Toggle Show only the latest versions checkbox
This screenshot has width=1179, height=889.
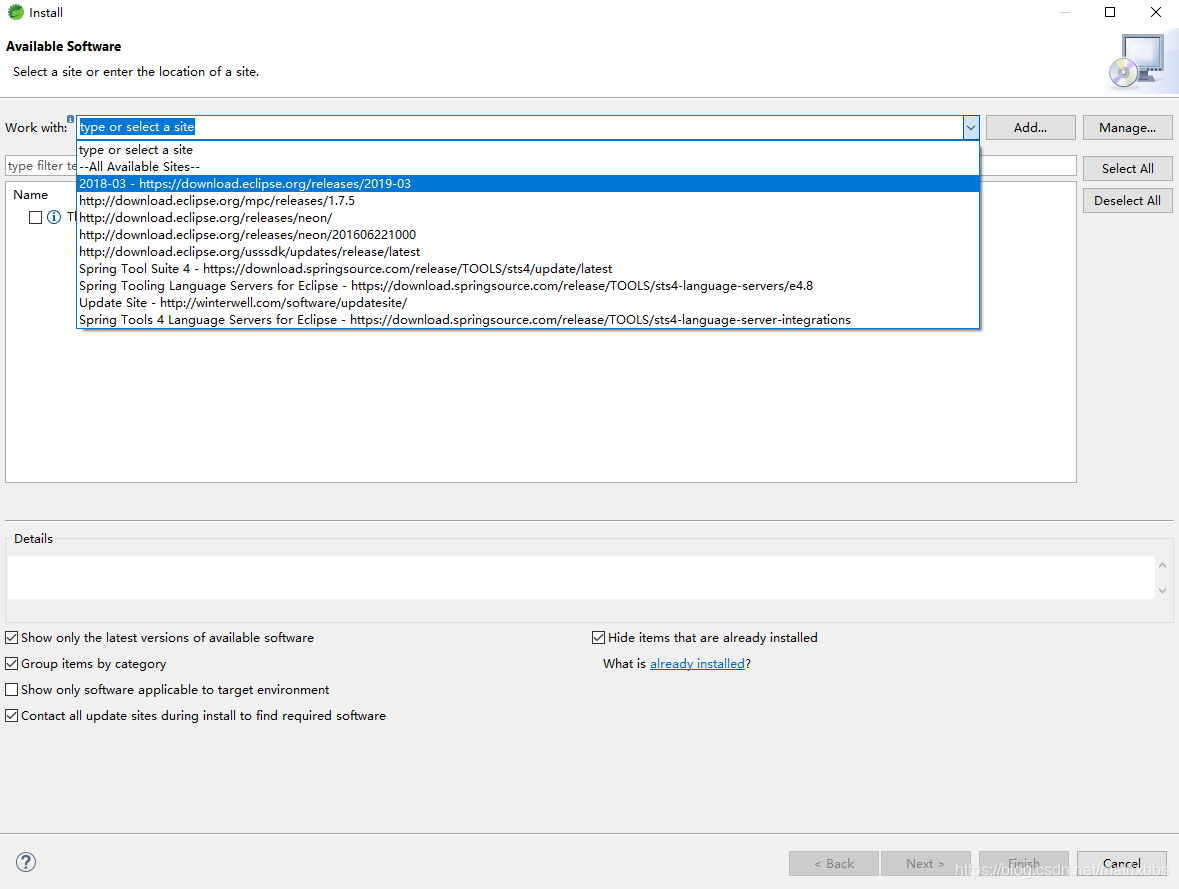11,638
